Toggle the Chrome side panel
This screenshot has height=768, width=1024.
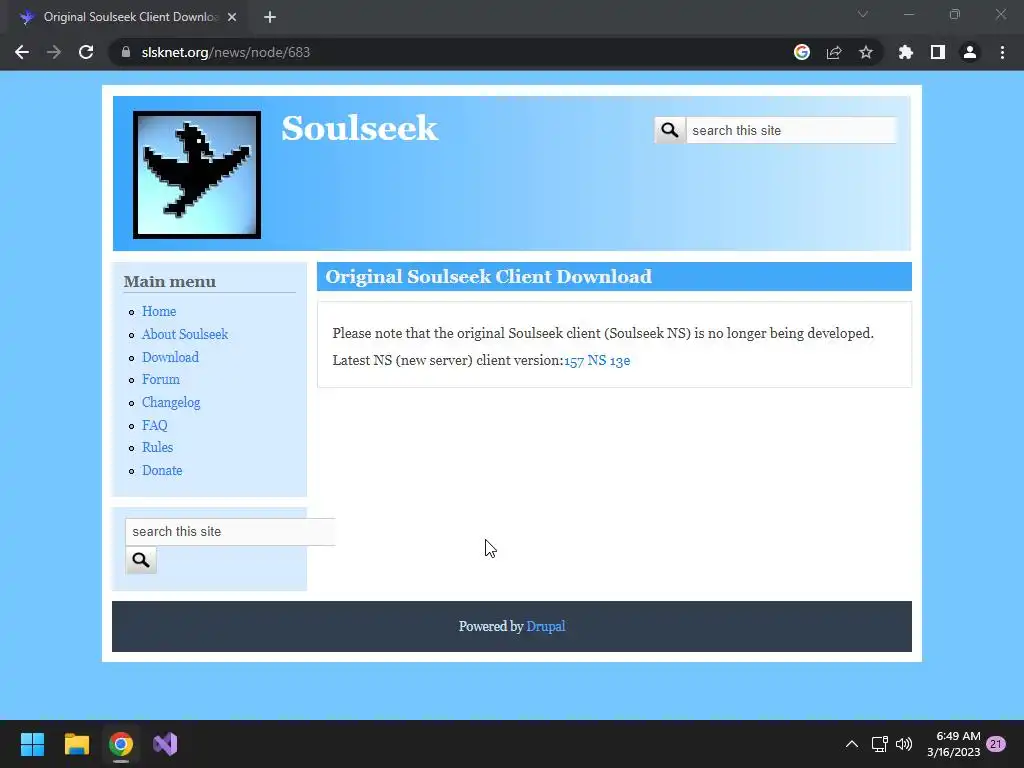tap(938, 52)
